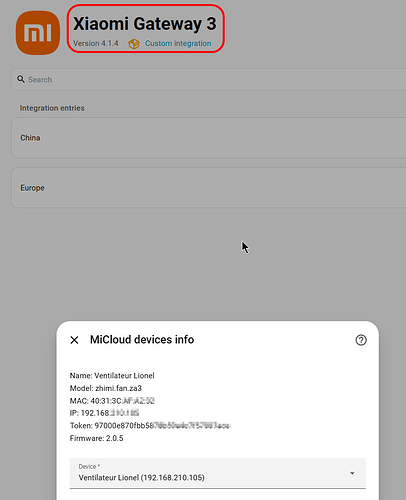The width and height of the screenshot is (406, 500).
Task: Select the Ventilateur Lionel (192.168.210.105) device value
Action: 142,478
